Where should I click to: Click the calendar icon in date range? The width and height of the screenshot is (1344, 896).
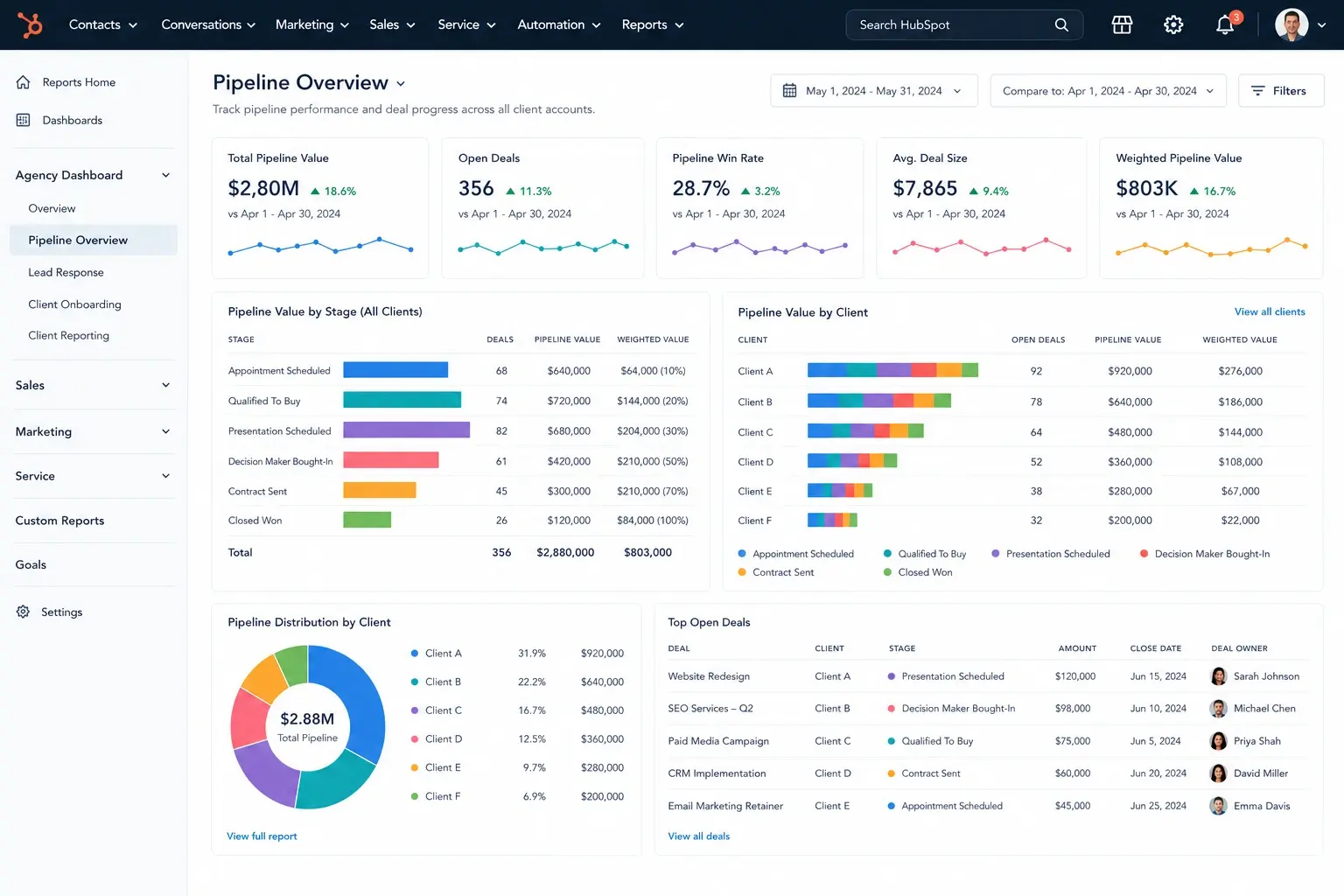pos(789,91)
